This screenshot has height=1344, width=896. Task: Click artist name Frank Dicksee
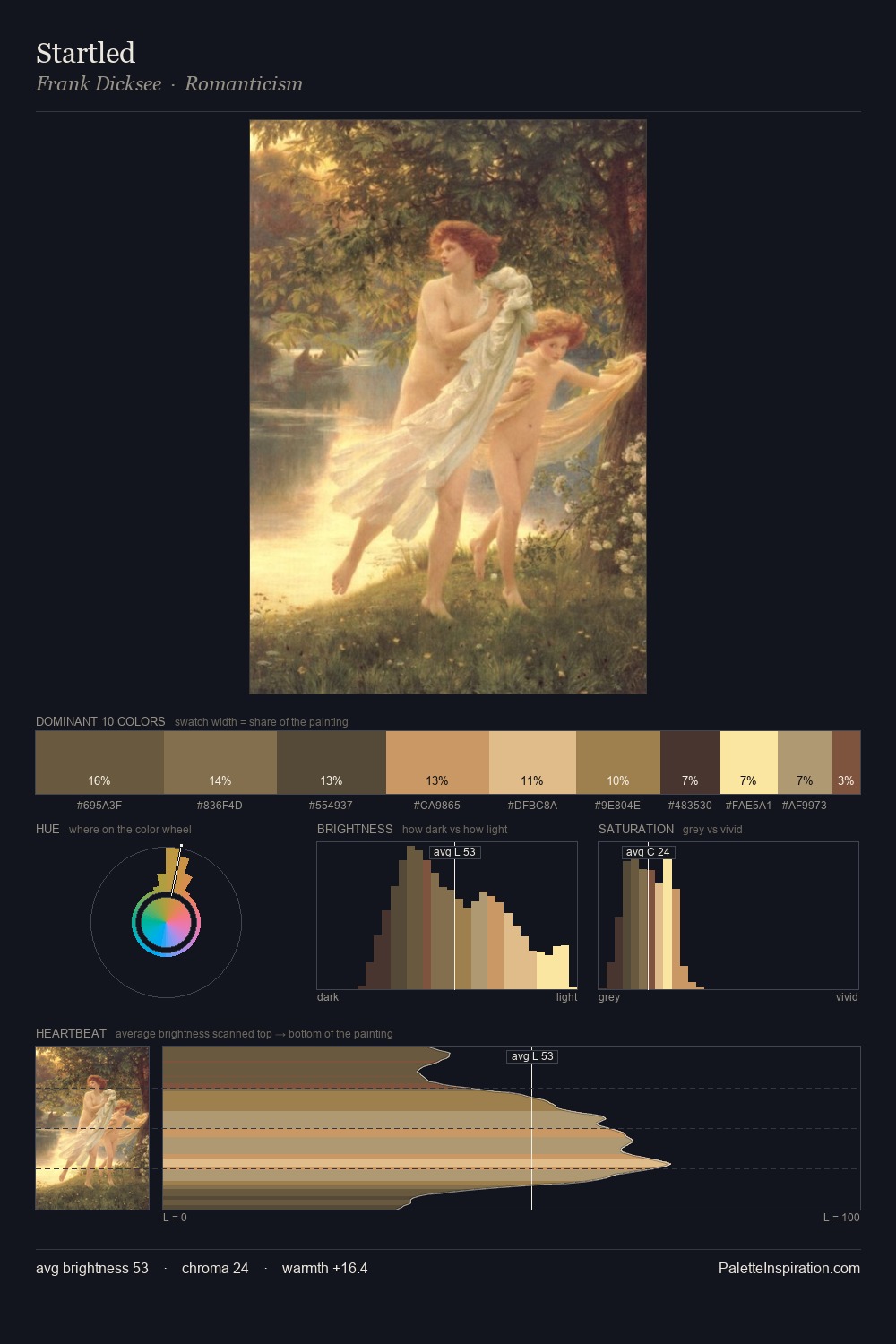[99, 84]
